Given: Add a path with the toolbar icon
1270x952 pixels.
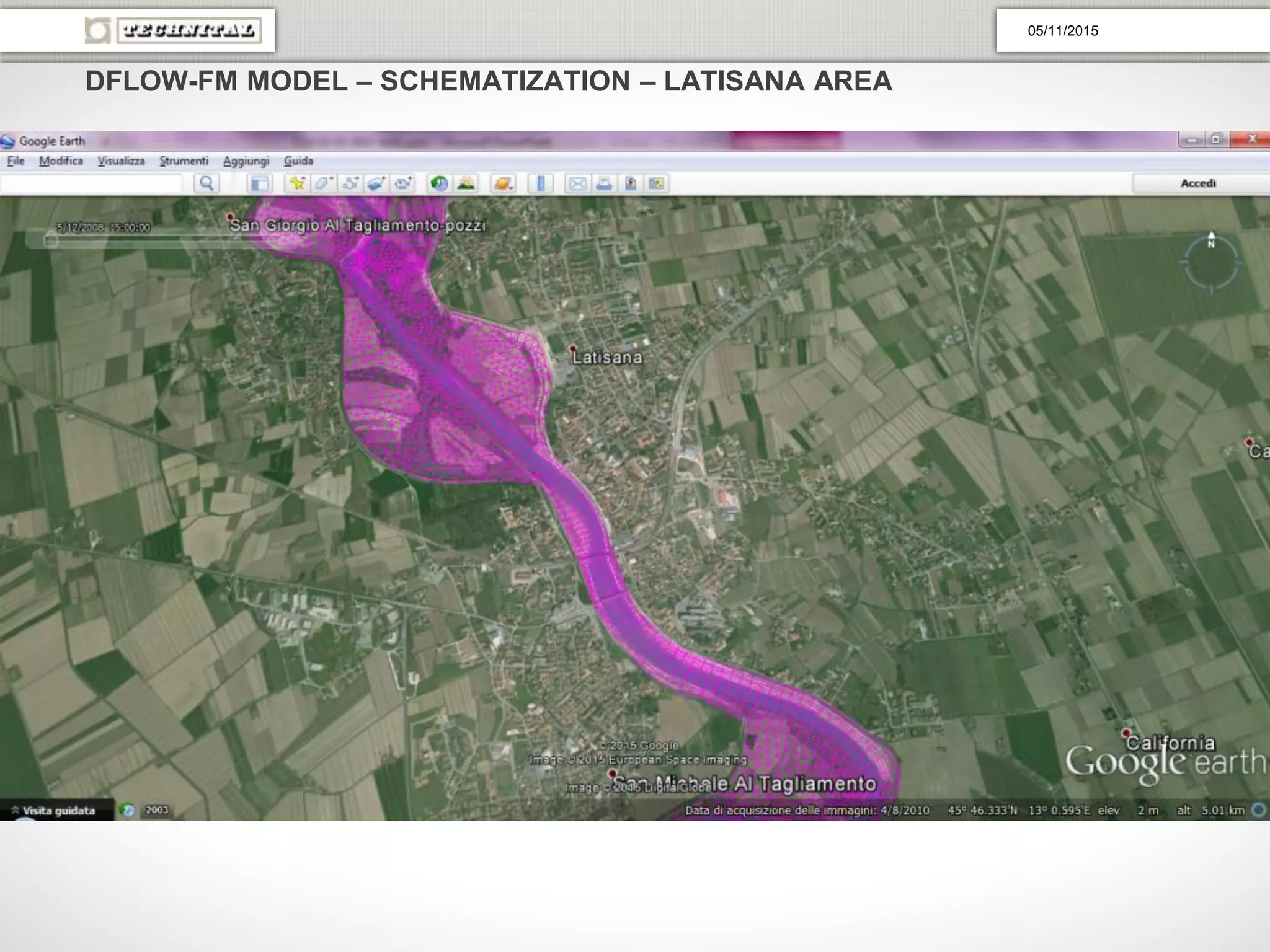Looking at the screenshot, I should (351, 183).
